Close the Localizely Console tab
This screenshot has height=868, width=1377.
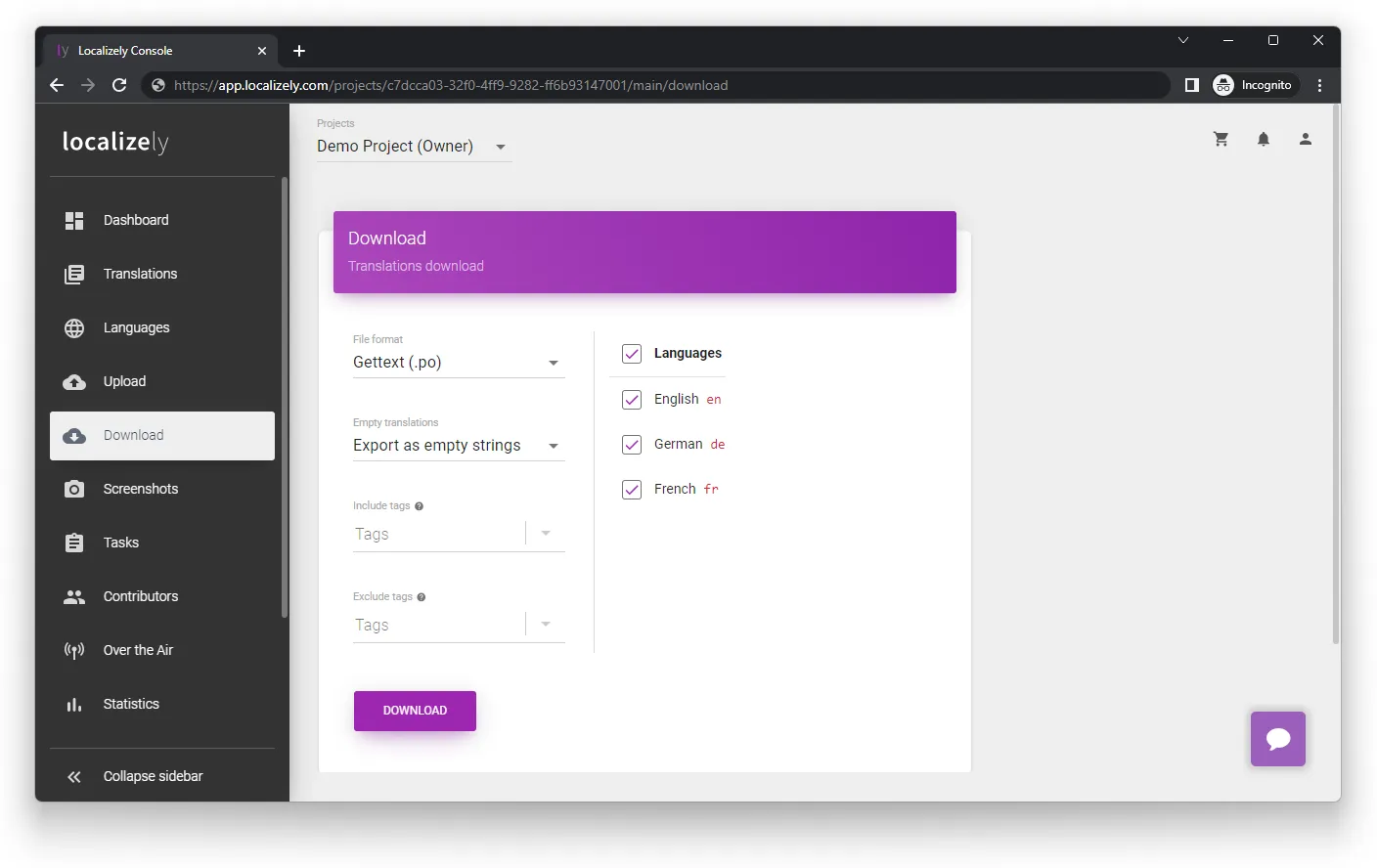pyautogui.click(x=262, y=51)
